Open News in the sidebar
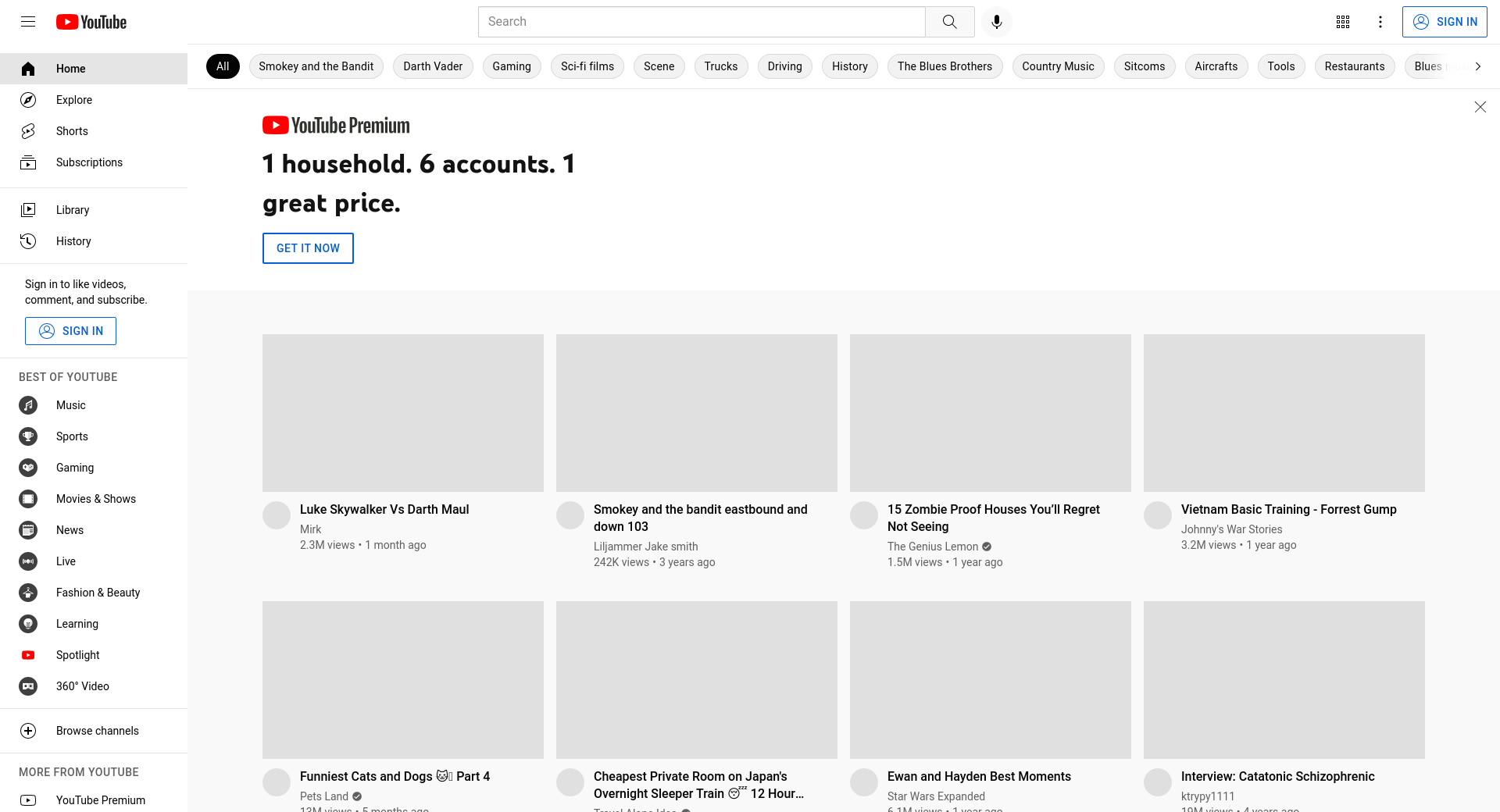The height and width of the screenshot is (812, 1500). tap(94, 530)
